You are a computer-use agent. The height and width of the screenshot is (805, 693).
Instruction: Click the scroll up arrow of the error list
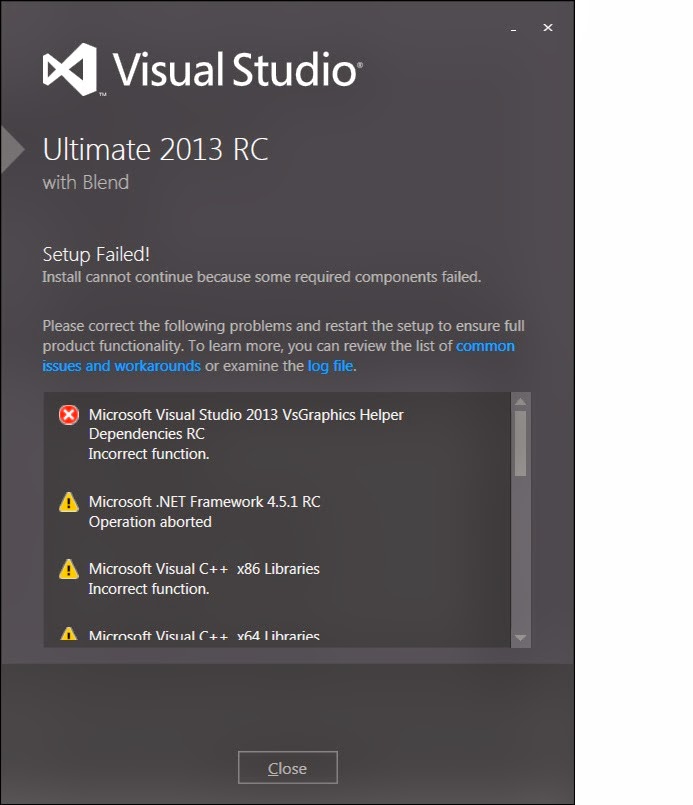520,402
